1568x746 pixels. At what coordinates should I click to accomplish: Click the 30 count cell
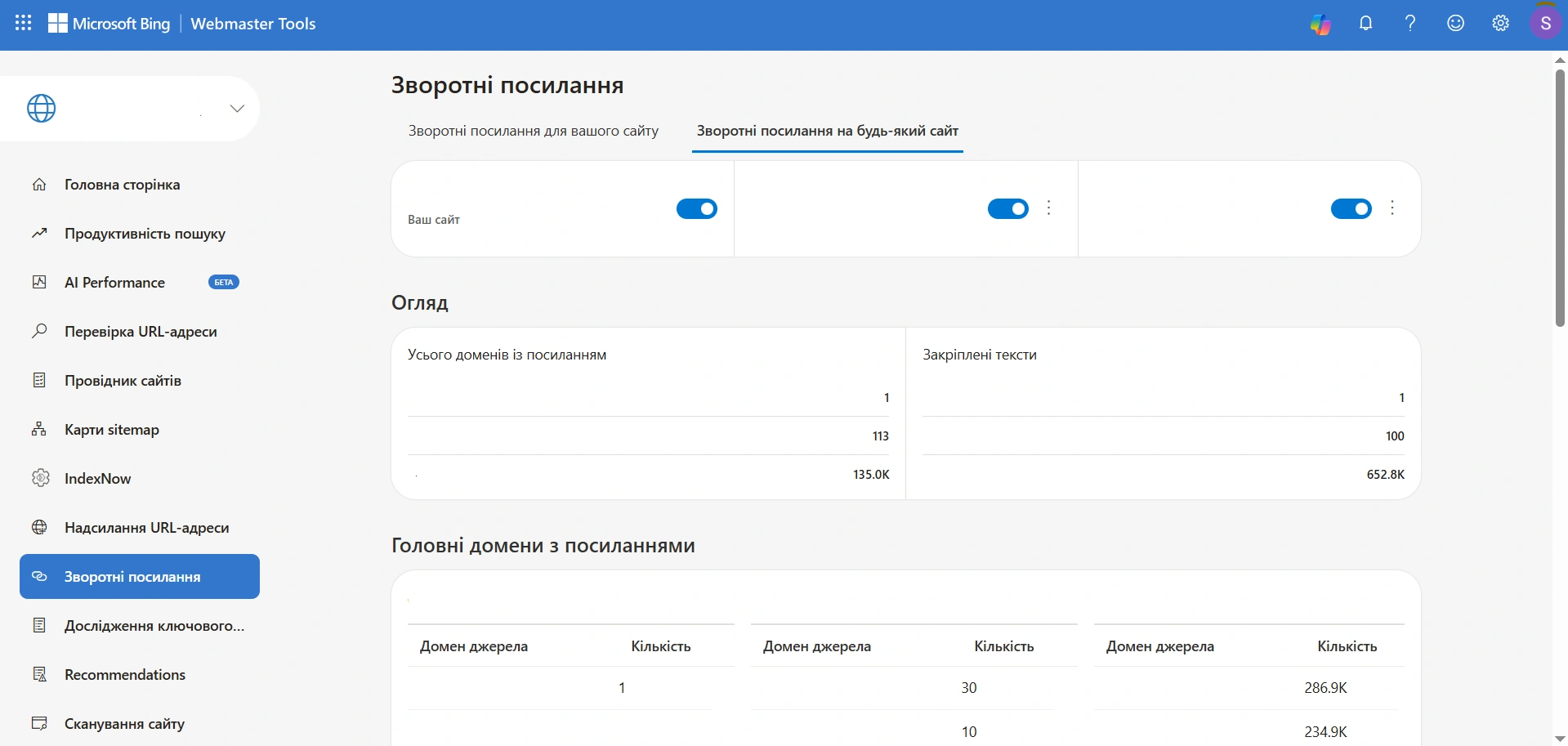[969, 688]
